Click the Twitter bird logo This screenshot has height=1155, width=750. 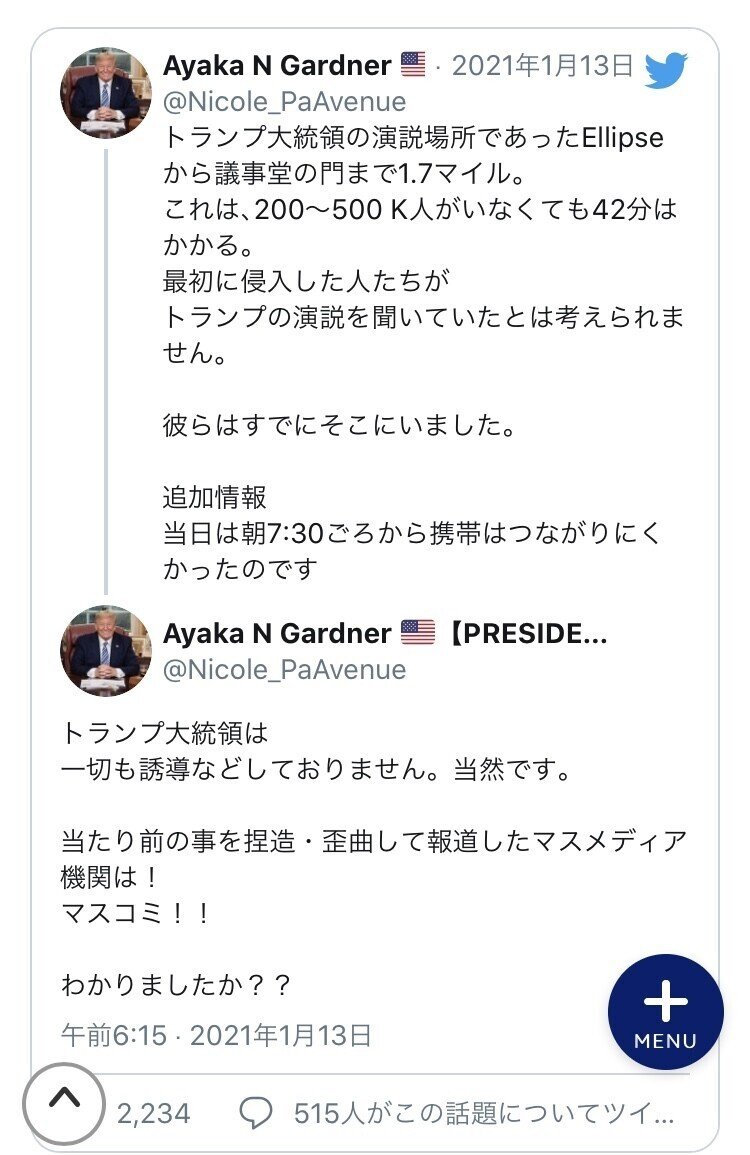point(665,69)
